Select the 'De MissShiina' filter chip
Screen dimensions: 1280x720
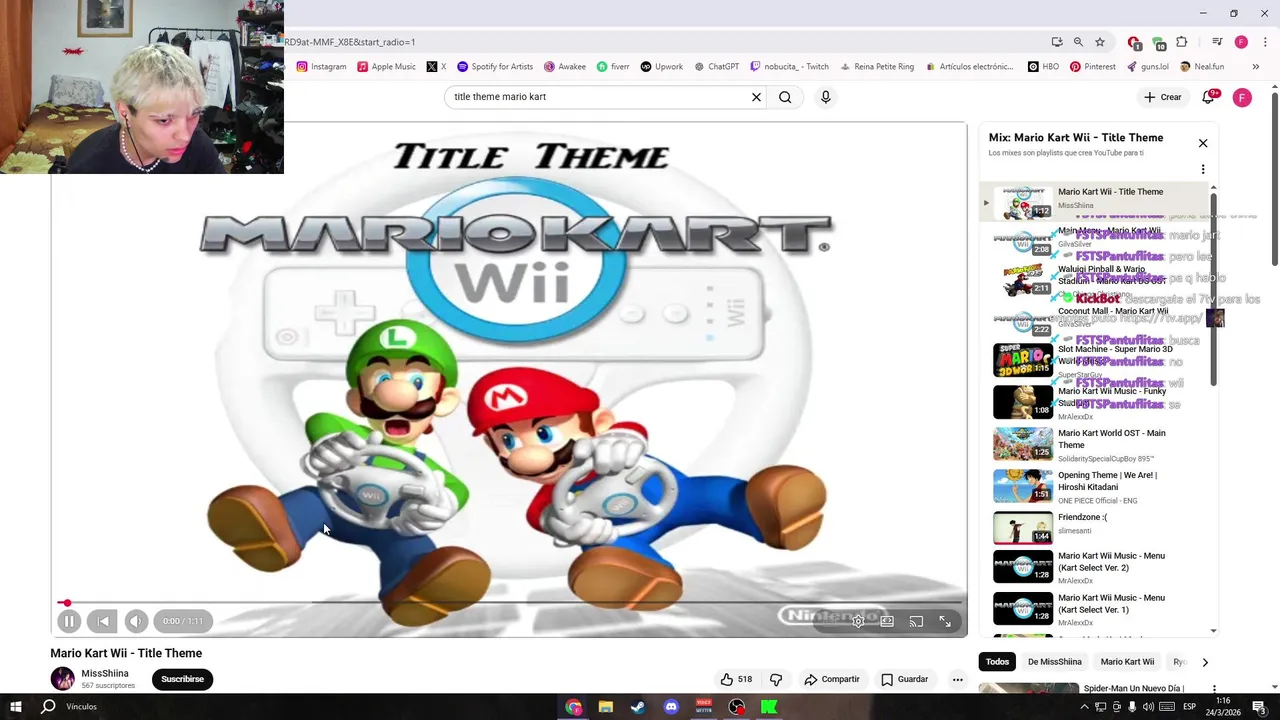[x=1055, y=662]
